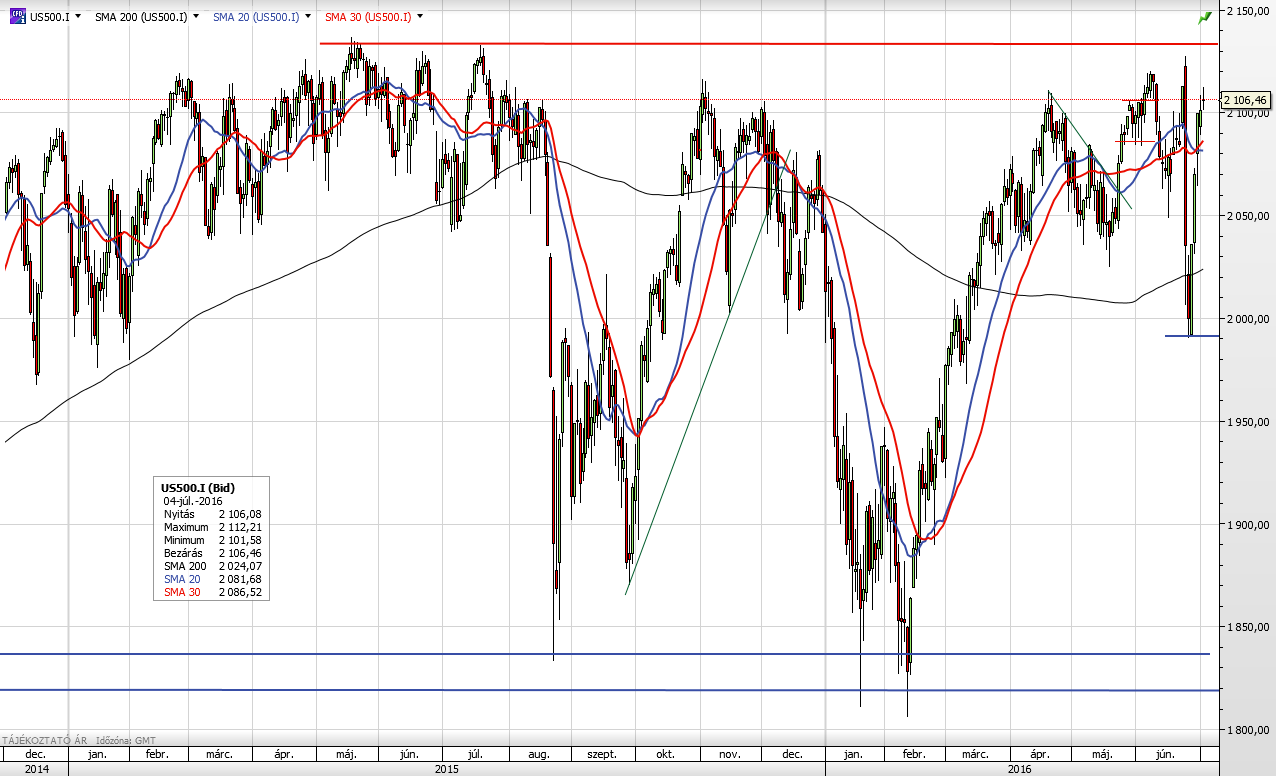Click the red SMA 30 2 086,52 row
The image size is (1276, 776).
click(212, 592)
